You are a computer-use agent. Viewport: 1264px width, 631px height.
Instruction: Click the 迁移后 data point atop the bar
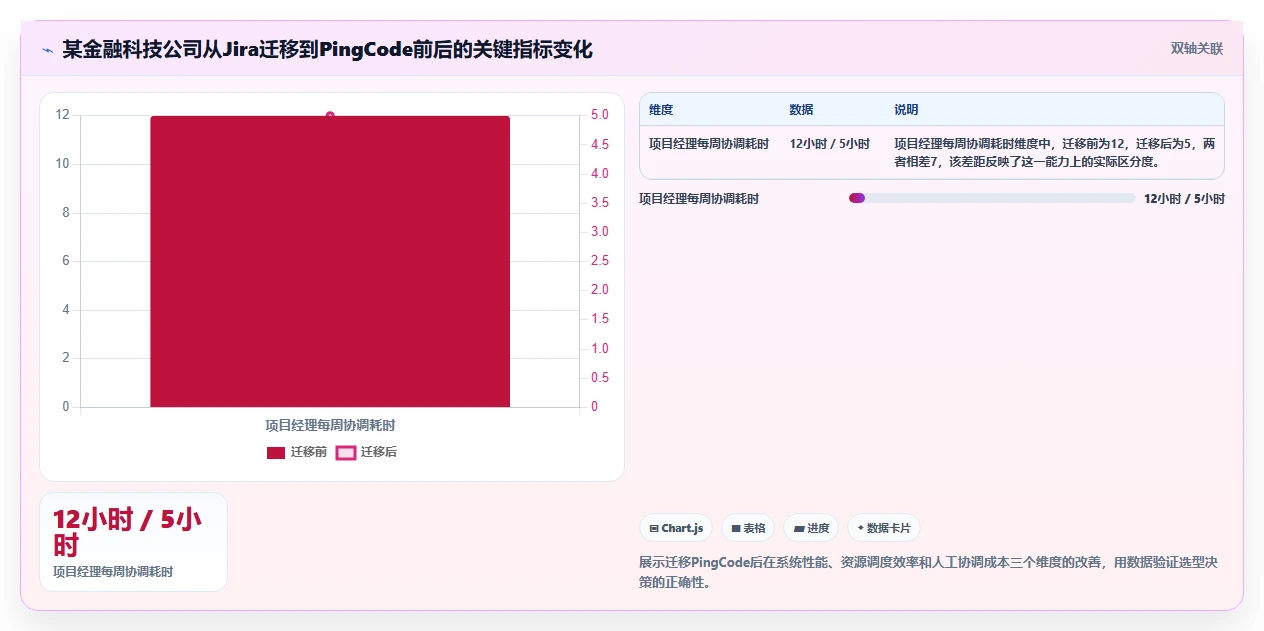(330, 115)
